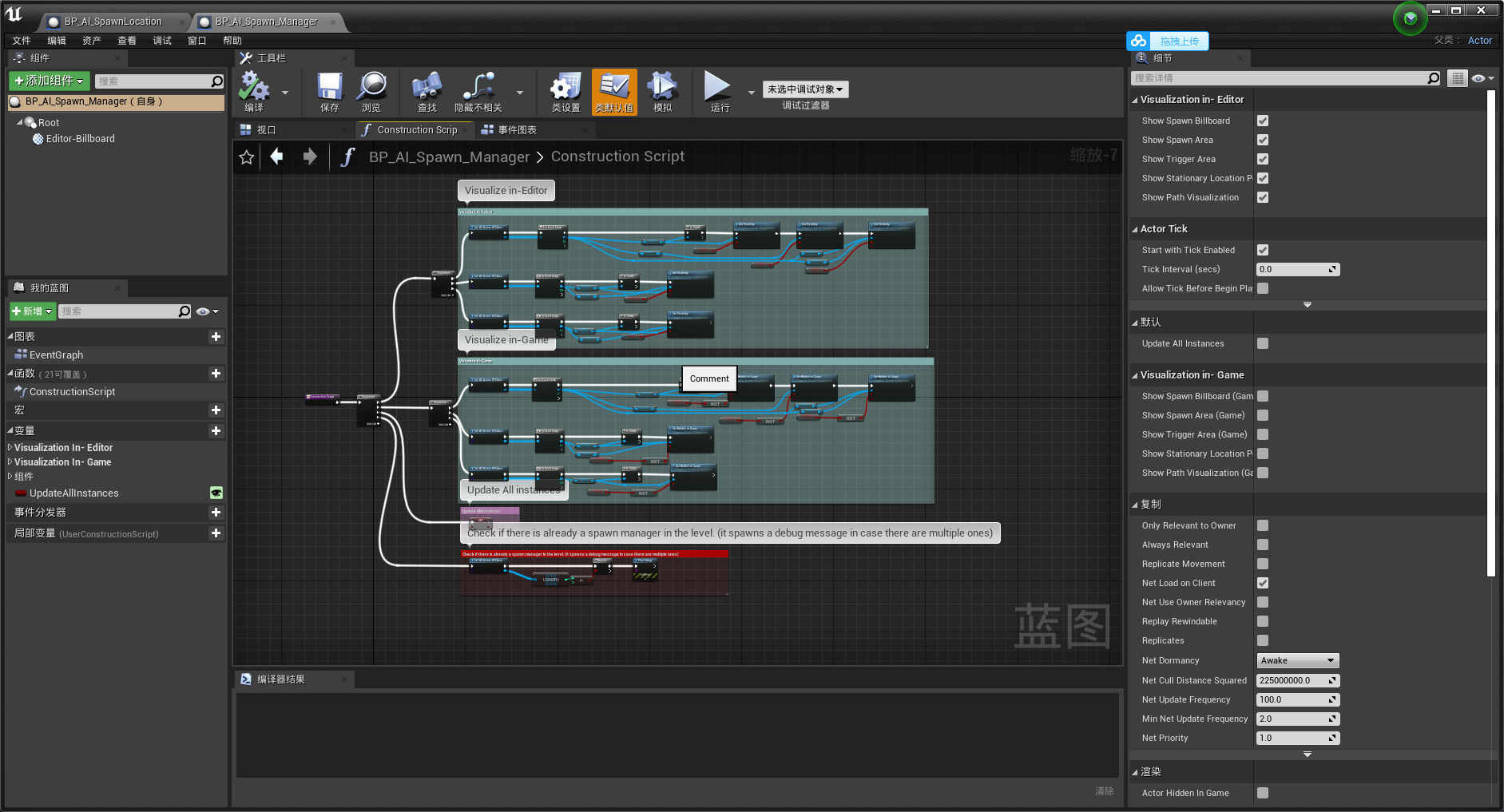
Task: Select ConstructionScript in functions list
Action: point(72,392)
